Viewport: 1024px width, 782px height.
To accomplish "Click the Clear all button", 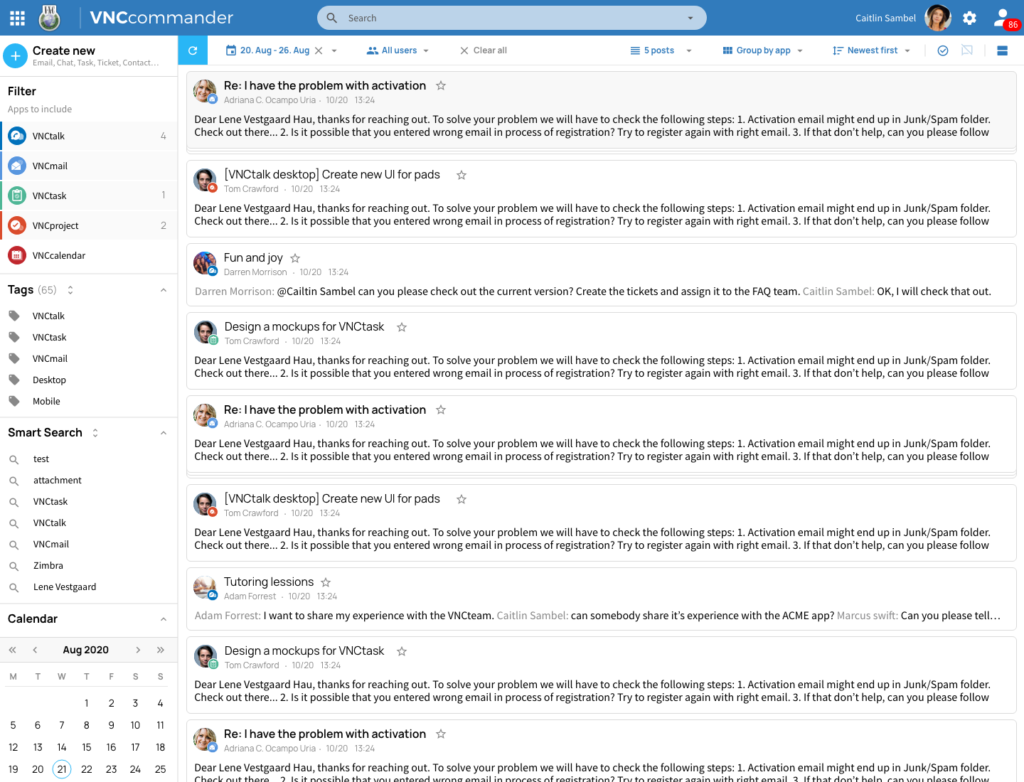I will [x=483, y=50].
